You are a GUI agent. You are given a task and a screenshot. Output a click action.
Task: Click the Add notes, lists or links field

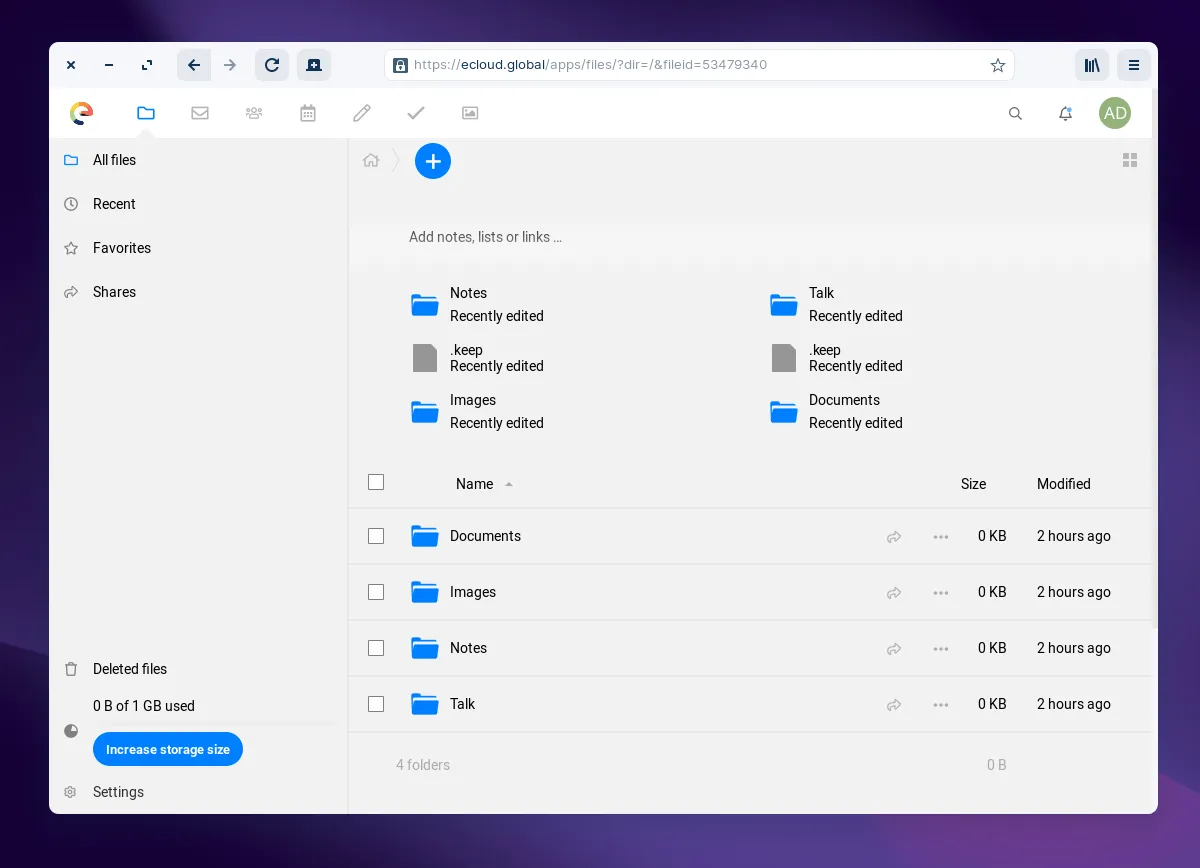pos(486,237)
